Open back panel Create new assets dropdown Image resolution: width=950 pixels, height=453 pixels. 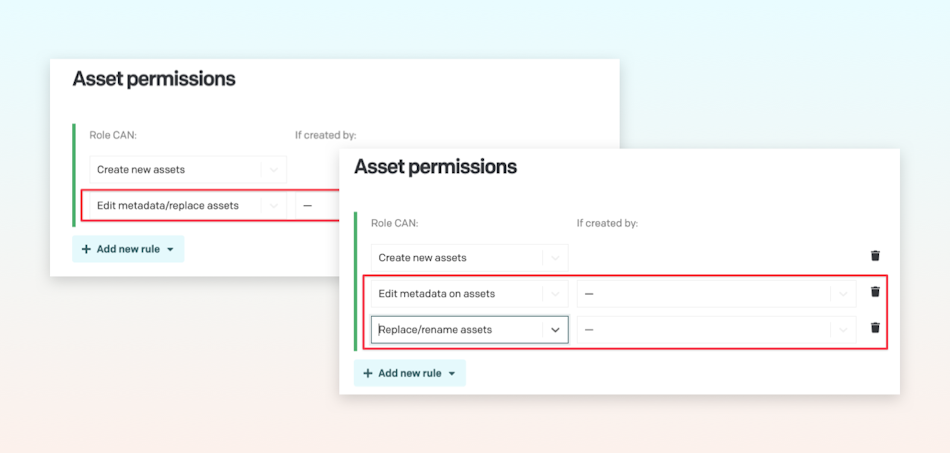click(x=188, y=170)
